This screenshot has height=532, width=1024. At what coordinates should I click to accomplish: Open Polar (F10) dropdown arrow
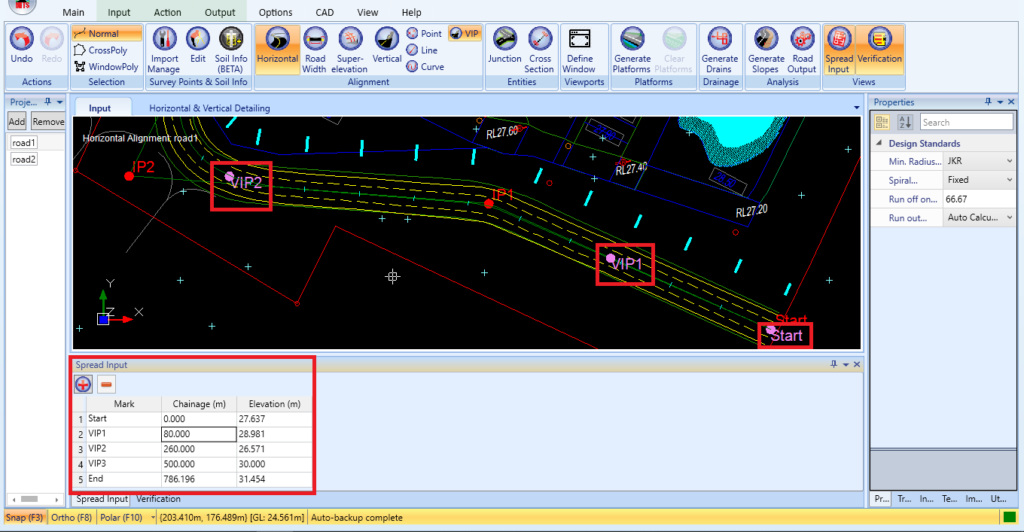(x=153, y=518)
